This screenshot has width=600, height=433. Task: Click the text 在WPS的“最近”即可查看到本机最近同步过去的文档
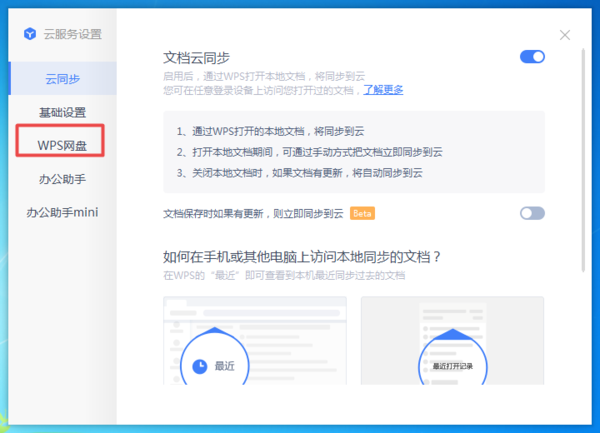pos(284,275)
